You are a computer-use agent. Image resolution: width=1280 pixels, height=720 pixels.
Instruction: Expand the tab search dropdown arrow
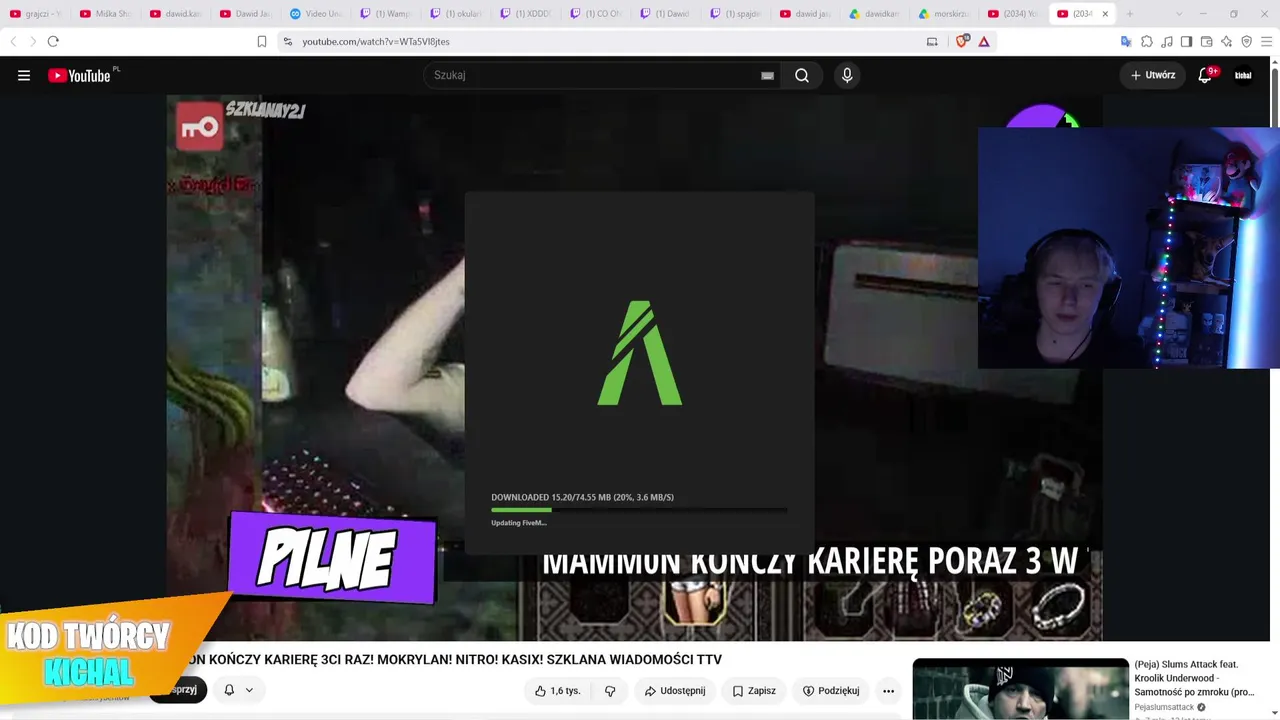[1179, 14]
